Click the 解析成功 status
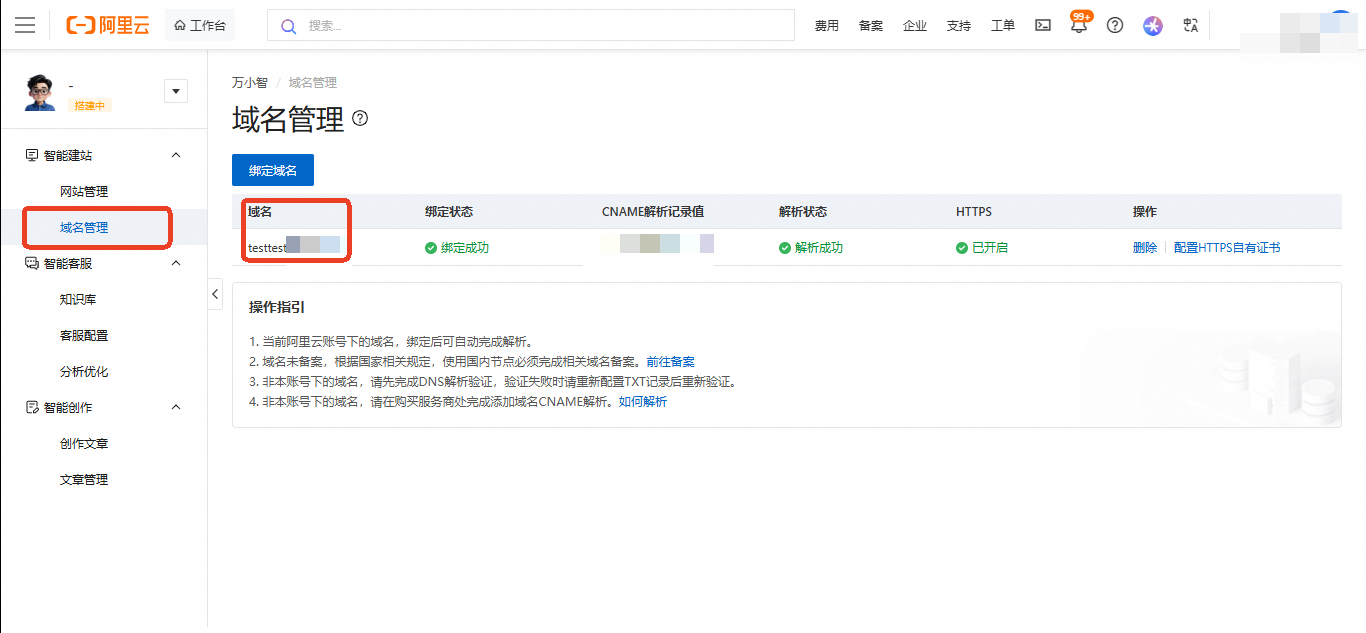 819,248
